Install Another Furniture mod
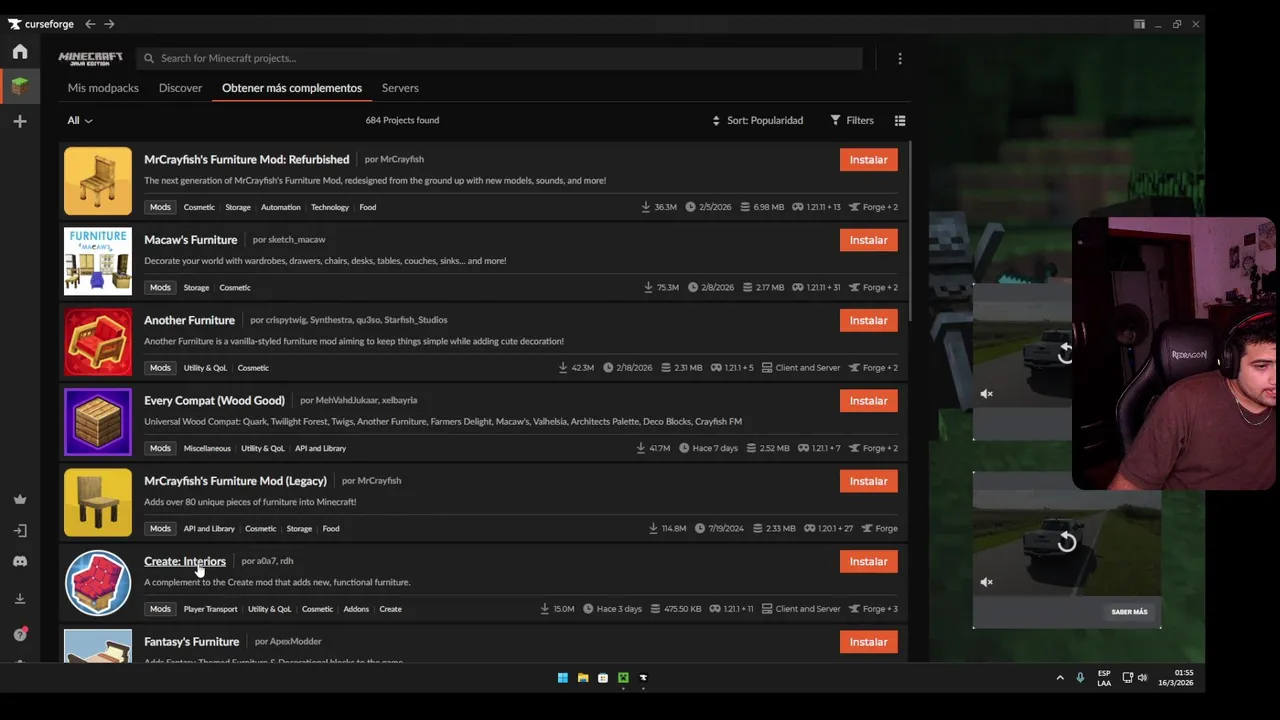The height and width of the screenshot is (720, 1280). pos(868,321)
